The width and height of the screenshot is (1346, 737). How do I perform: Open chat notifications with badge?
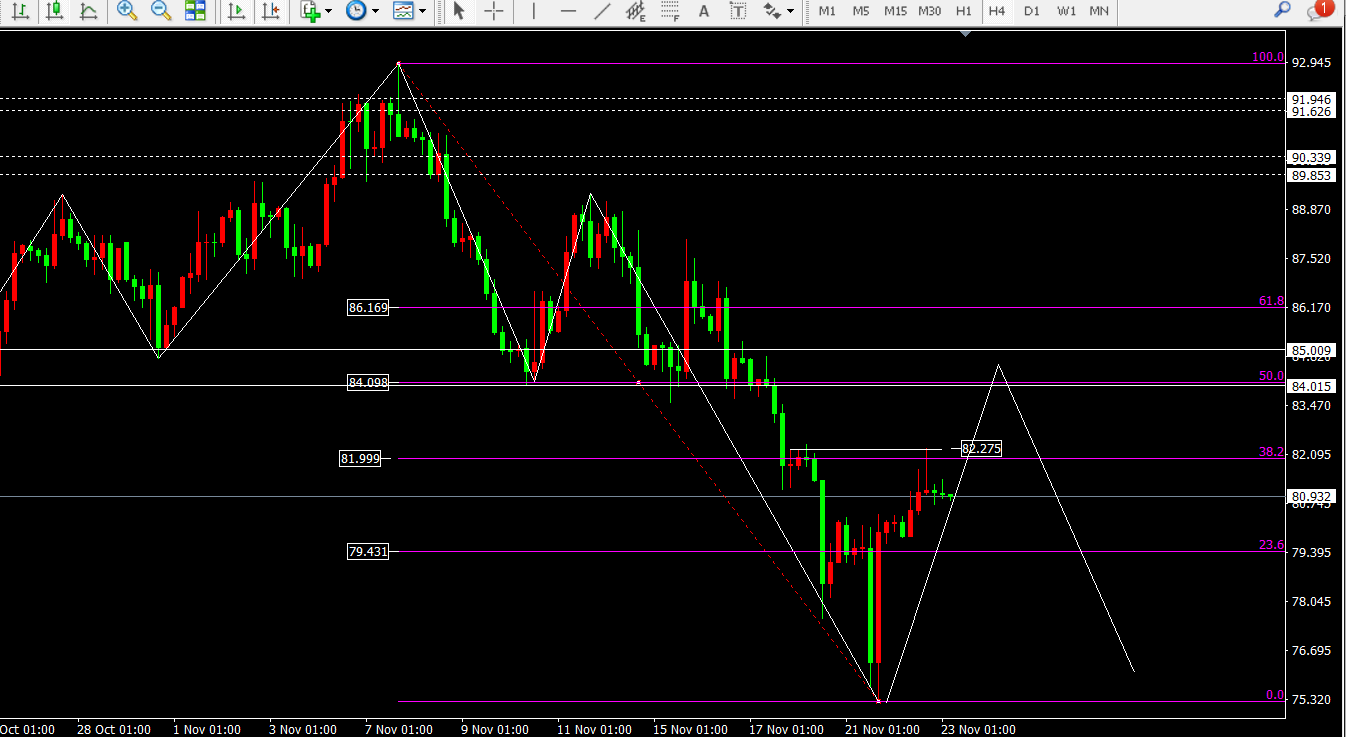coord(1319,10)
